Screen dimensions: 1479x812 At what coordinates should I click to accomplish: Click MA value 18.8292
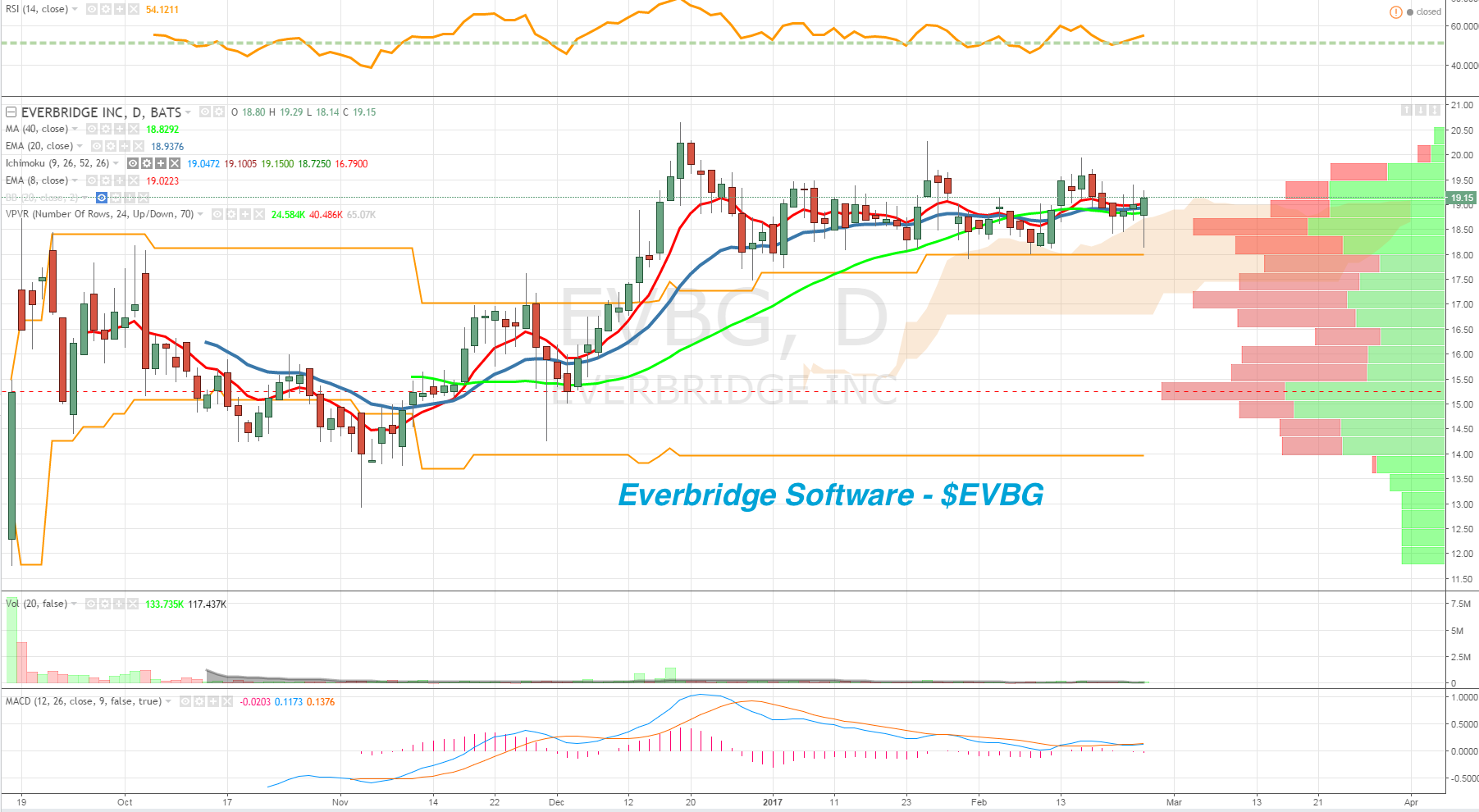click(x=162, y=129)
